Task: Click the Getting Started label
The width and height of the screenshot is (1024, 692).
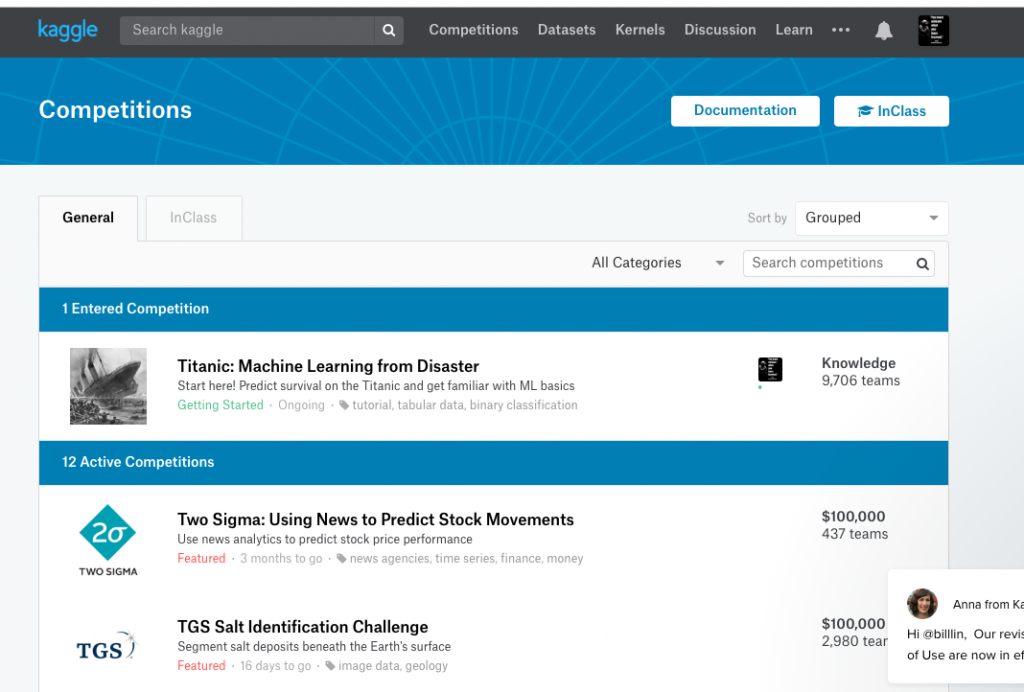Action: tap(220, 405)
